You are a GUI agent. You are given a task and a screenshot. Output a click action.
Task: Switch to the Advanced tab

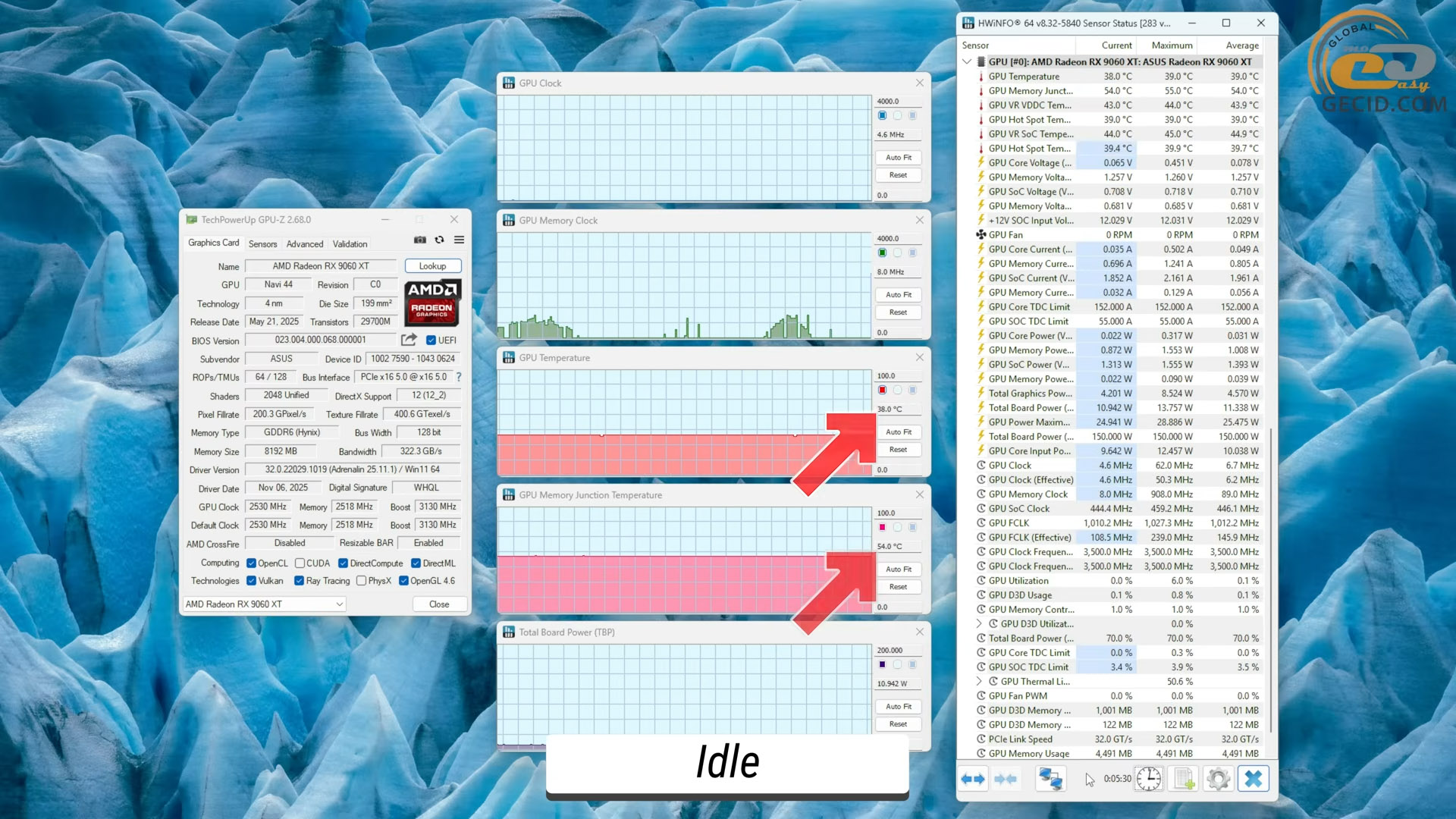[304, 244]
